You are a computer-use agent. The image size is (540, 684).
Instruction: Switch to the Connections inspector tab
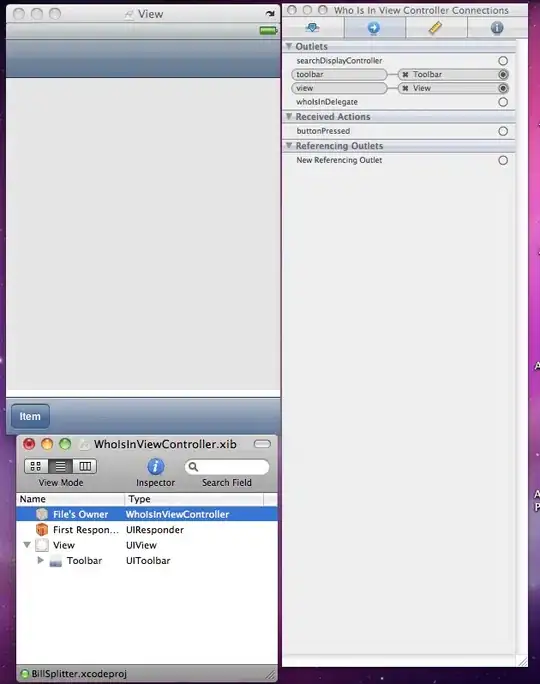[x=374, y=28]
